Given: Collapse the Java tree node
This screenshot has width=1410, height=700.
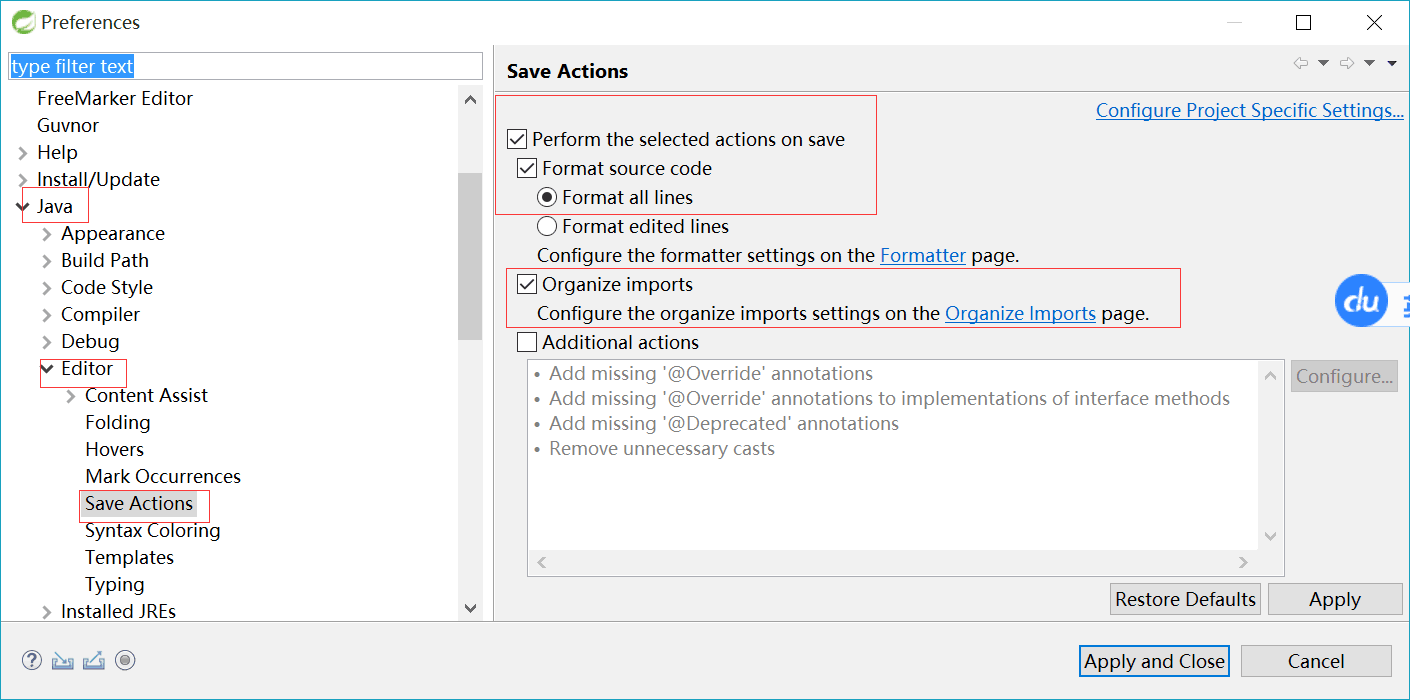Looking at the screenshot, I should click(23, 207).
